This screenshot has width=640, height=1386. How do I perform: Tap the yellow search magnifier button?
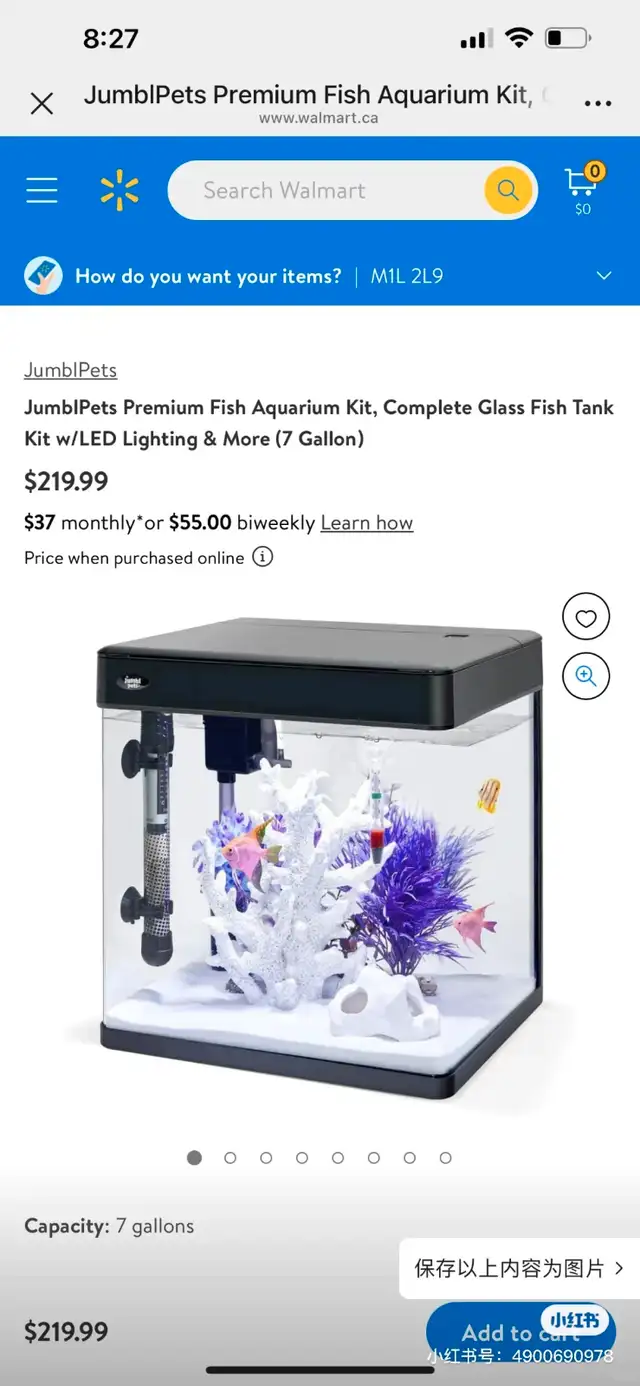[508, 190]
